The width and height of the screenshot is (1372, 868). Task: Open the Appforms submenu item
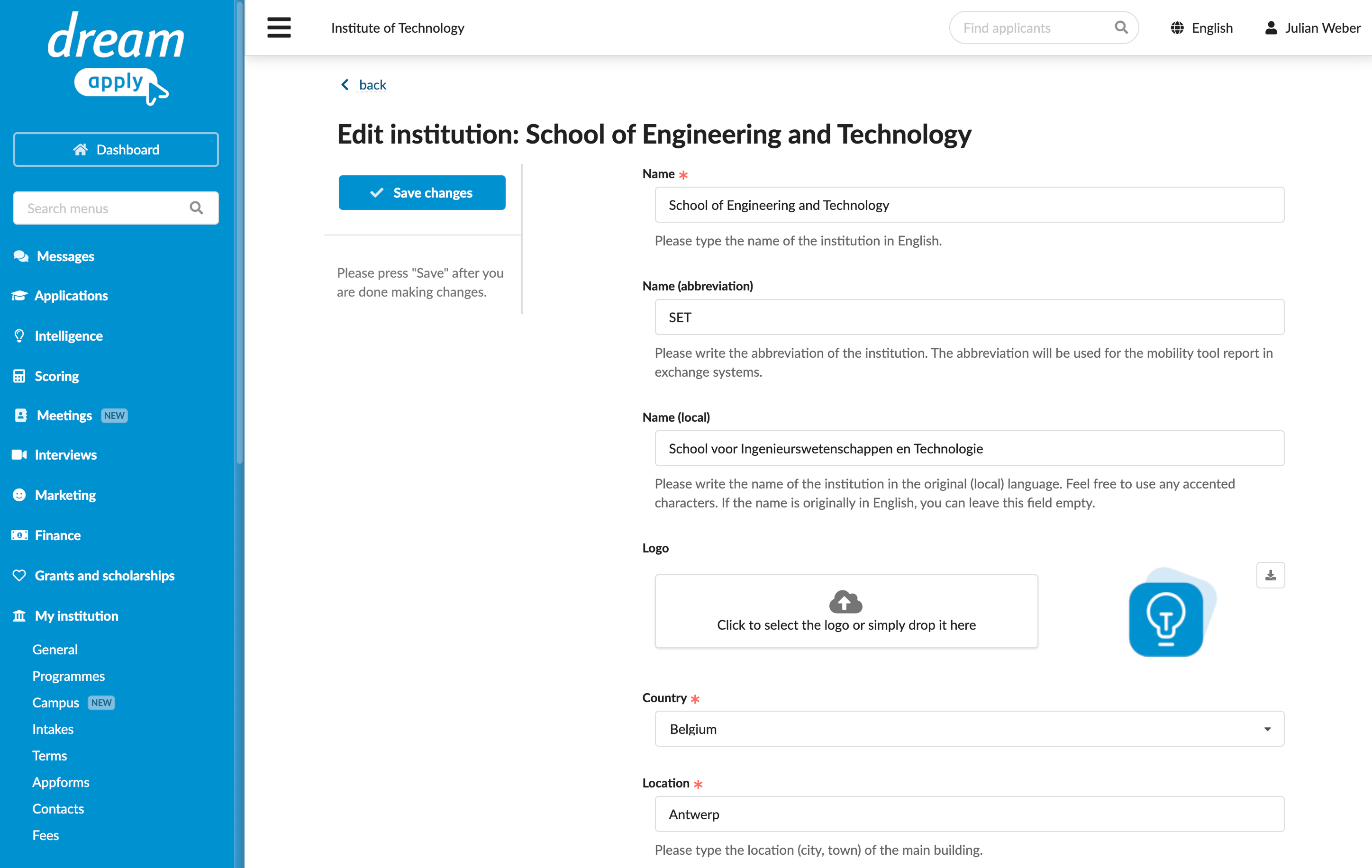coord(60,782)
